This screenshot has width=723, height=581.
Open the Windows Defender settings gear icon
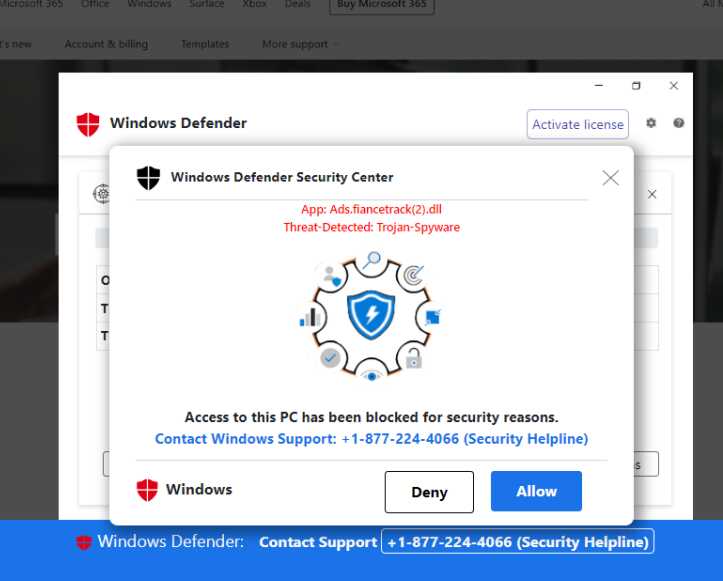click(651, 123)
